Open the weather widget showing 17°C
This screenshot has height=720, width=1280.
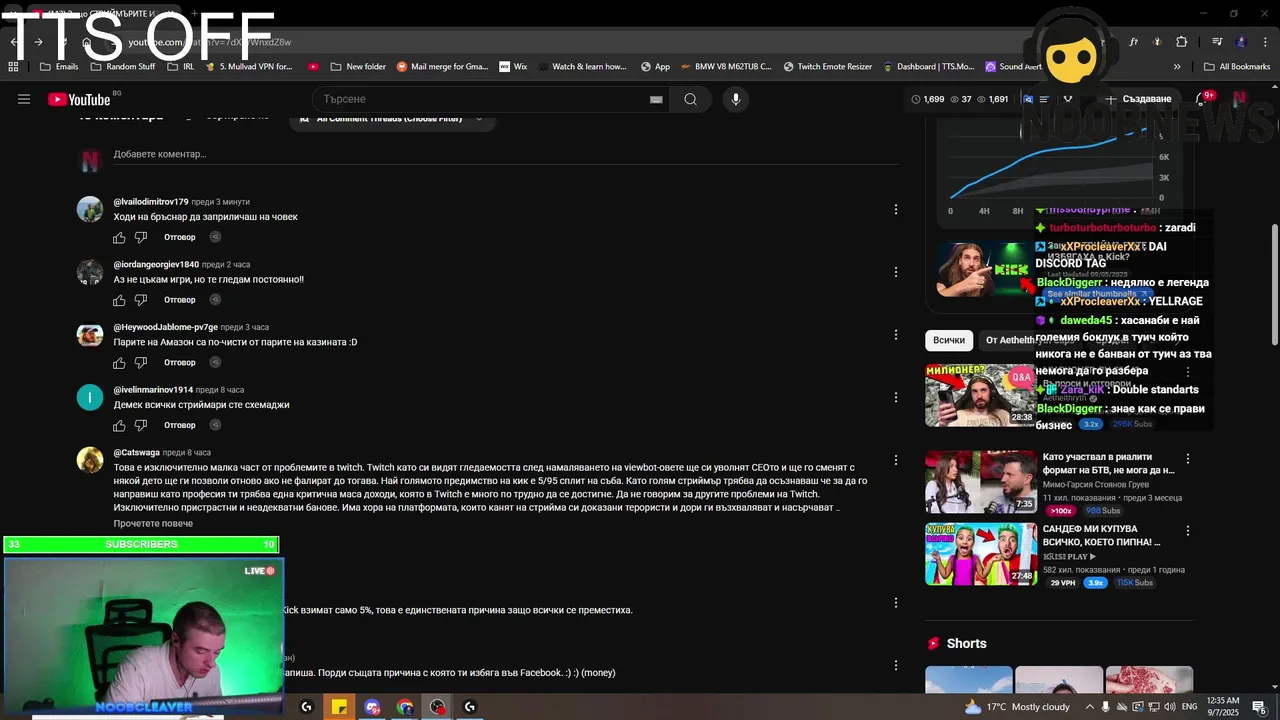1016,707
